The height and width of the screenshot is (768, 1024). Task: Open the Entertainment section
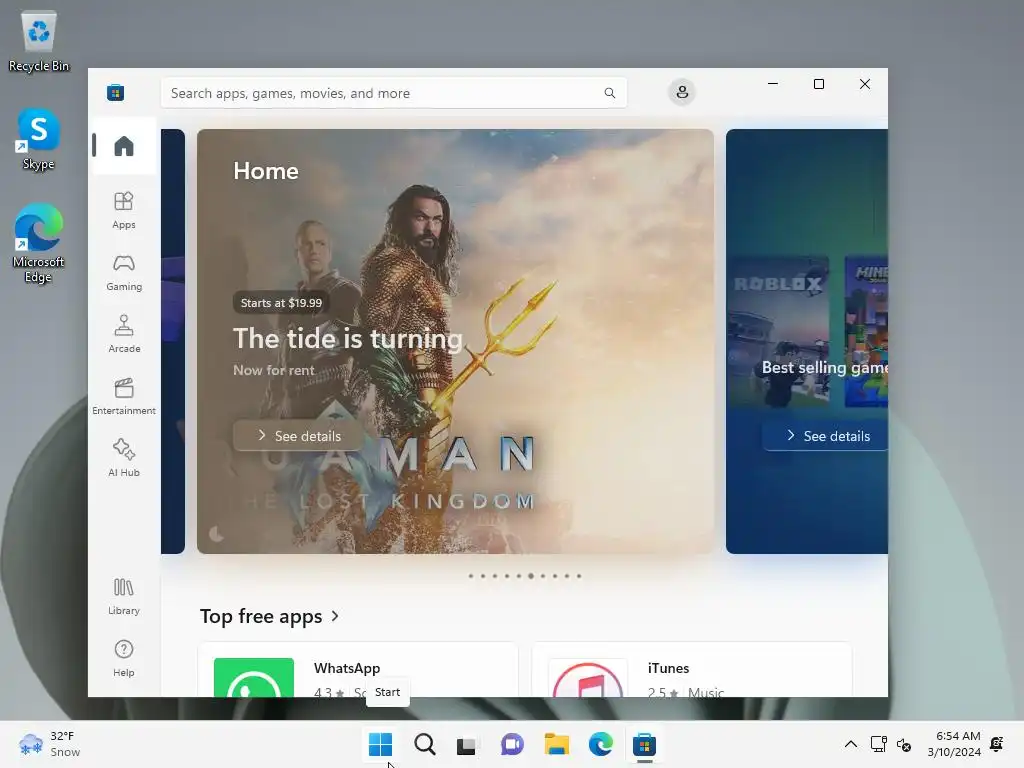click(x=123, y=396)
